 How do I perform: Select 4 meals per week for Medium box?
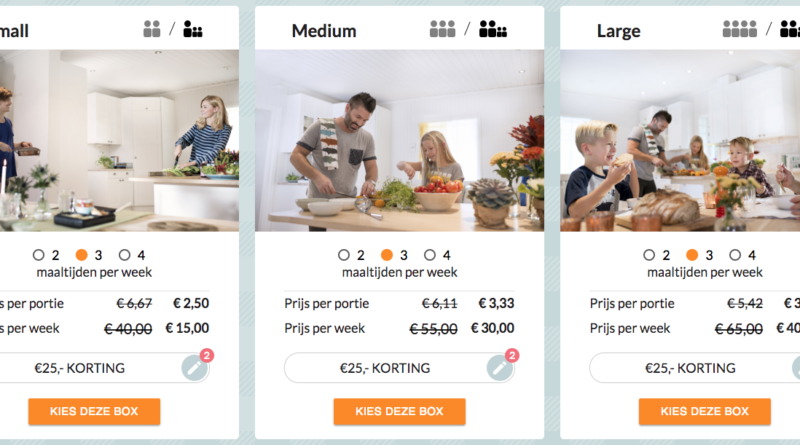point(430,255)
